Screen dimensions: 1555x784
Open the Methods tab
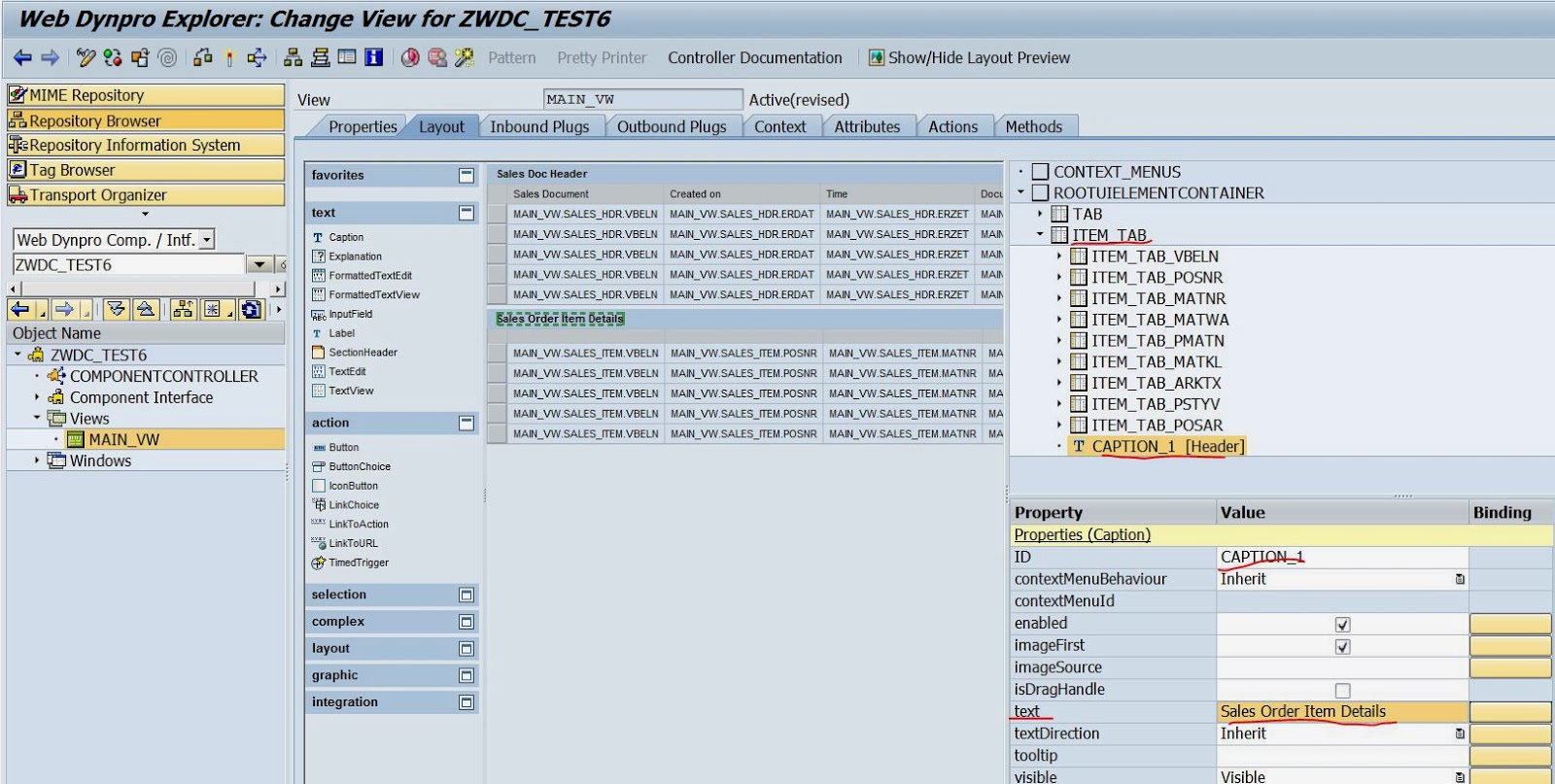pyautogui.click(x=1033, y=127)
